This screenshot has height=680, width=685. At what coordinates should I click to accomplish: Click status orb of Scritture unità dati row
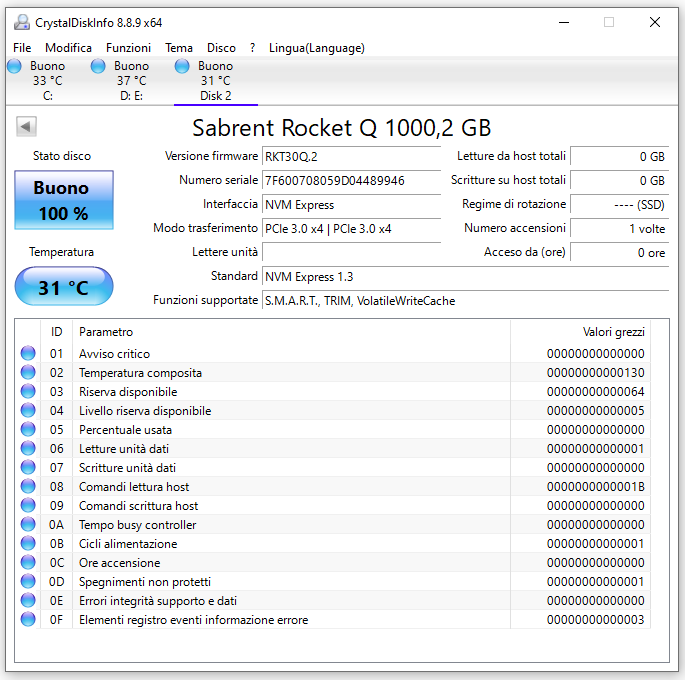click(x=28, y=467)
